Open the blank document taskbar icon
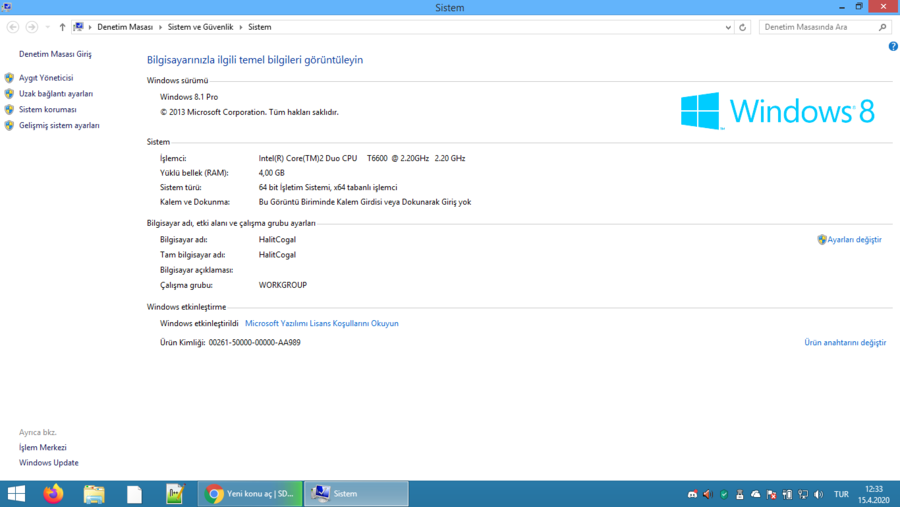This screenshot has width=900, height=507. (134, 494)
